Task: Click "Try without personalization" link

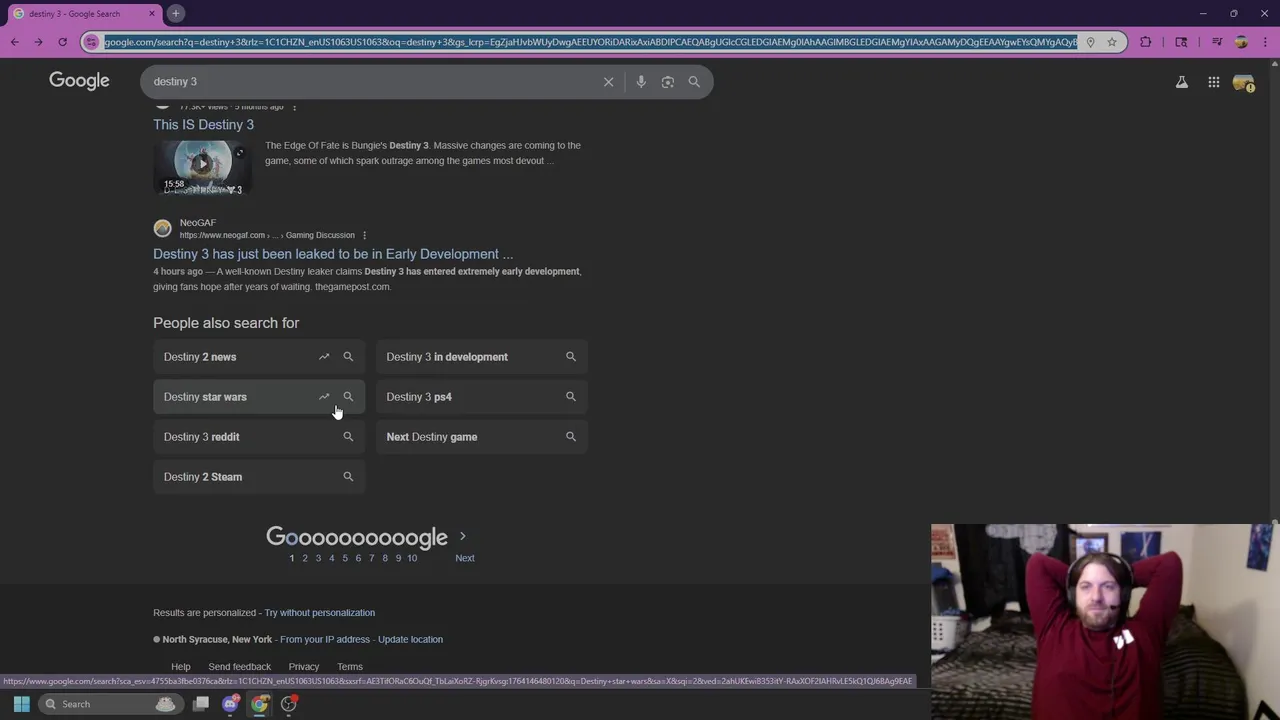Action: coord(320,613)
